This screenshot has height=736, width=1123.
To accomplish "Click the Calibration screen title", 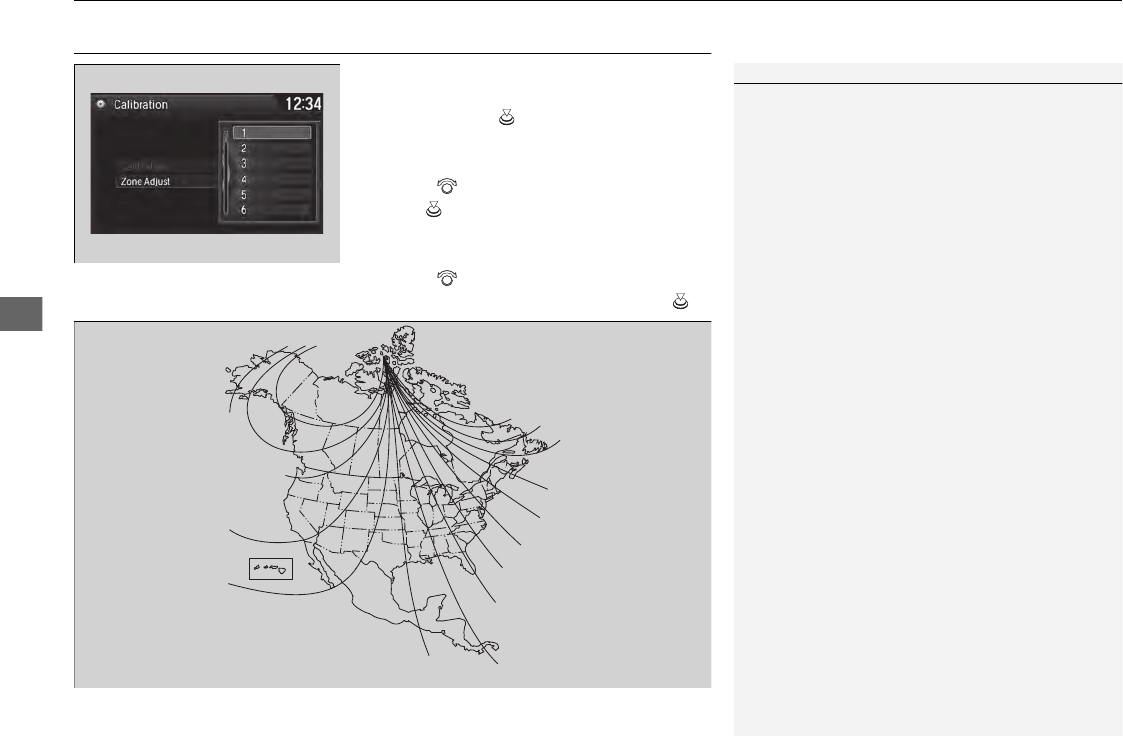I will pyautogui.click(x=141, y=105).
